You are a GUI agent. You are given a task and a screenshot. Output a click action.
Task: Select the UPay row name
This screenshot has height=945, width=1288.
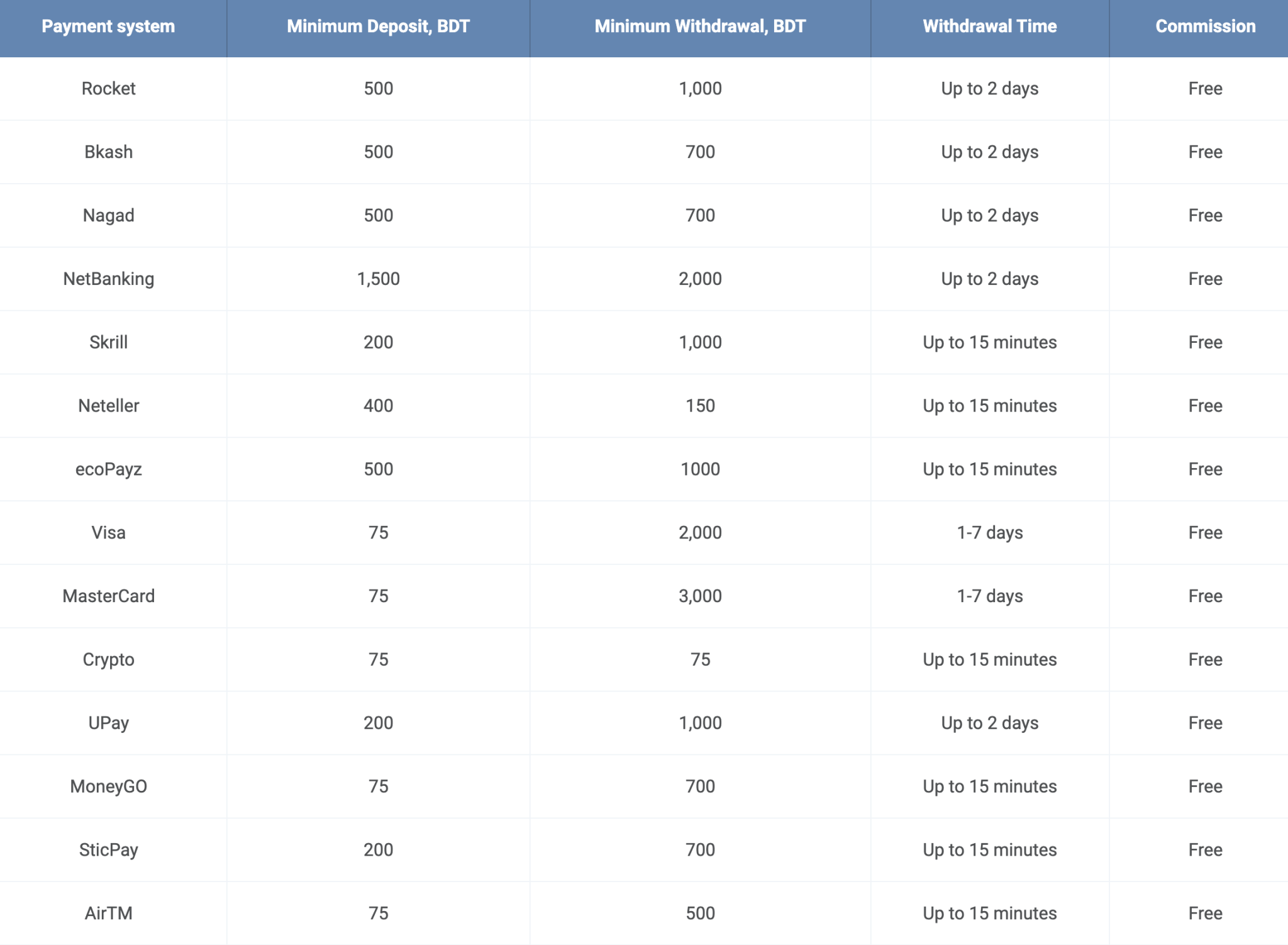(108, 723)
